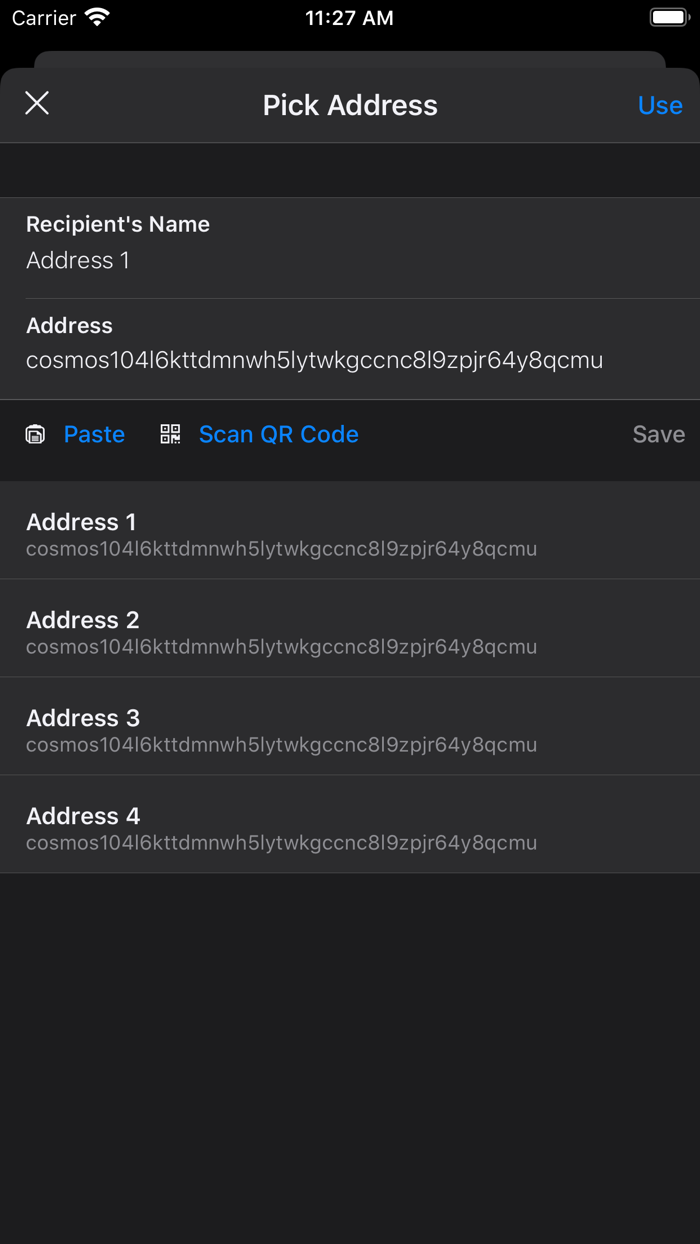The width and height of the screenshot is (700, 1244).
Task: Tap the Carrier label in status bar
Action: tap(44, 18)
